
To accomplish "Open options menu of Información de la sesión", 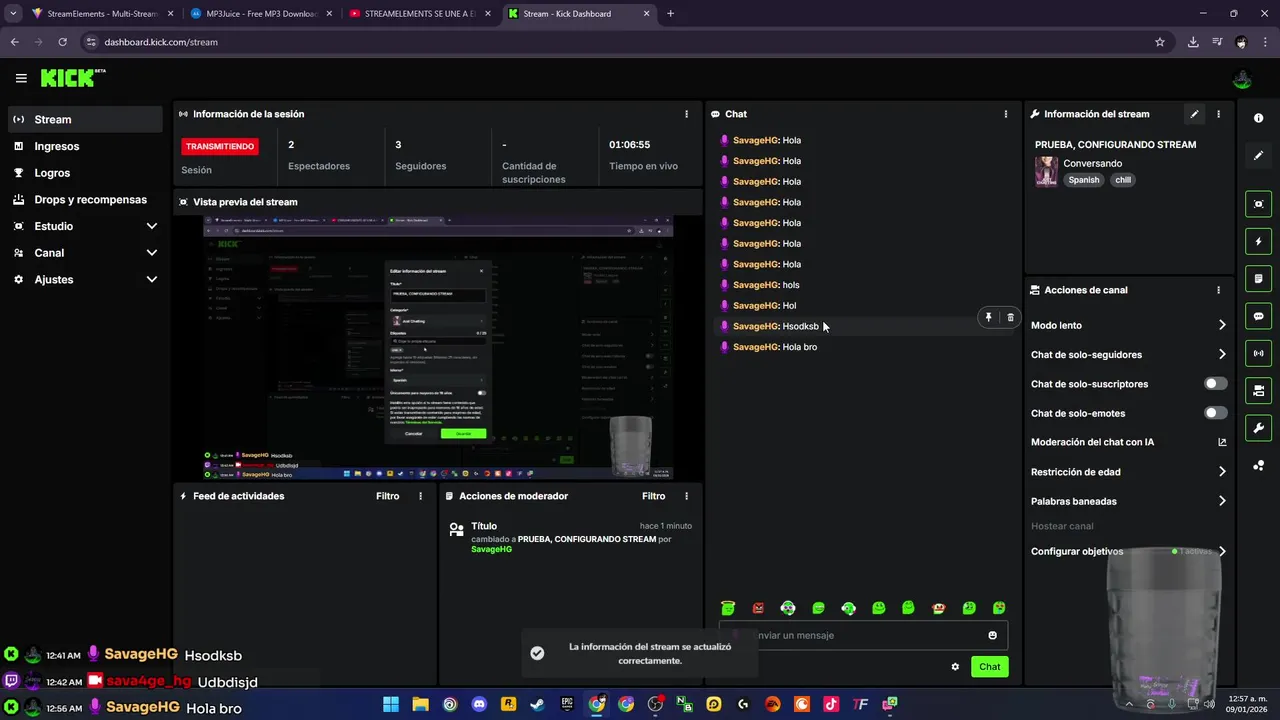I will pos(686,114).
